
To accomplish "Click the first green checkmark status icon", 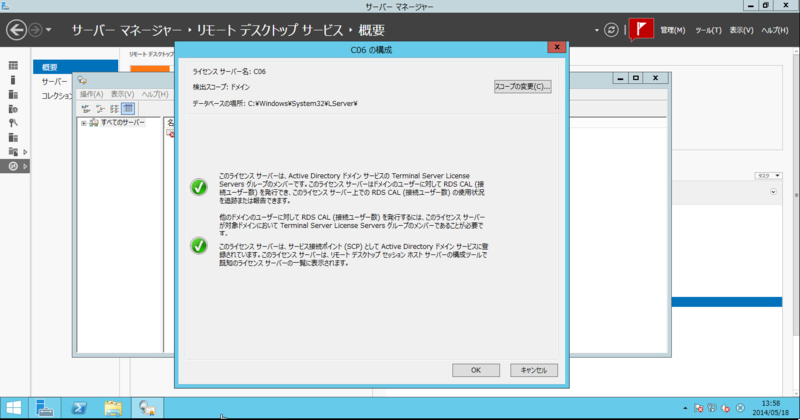I will click(x=199, y=187).
